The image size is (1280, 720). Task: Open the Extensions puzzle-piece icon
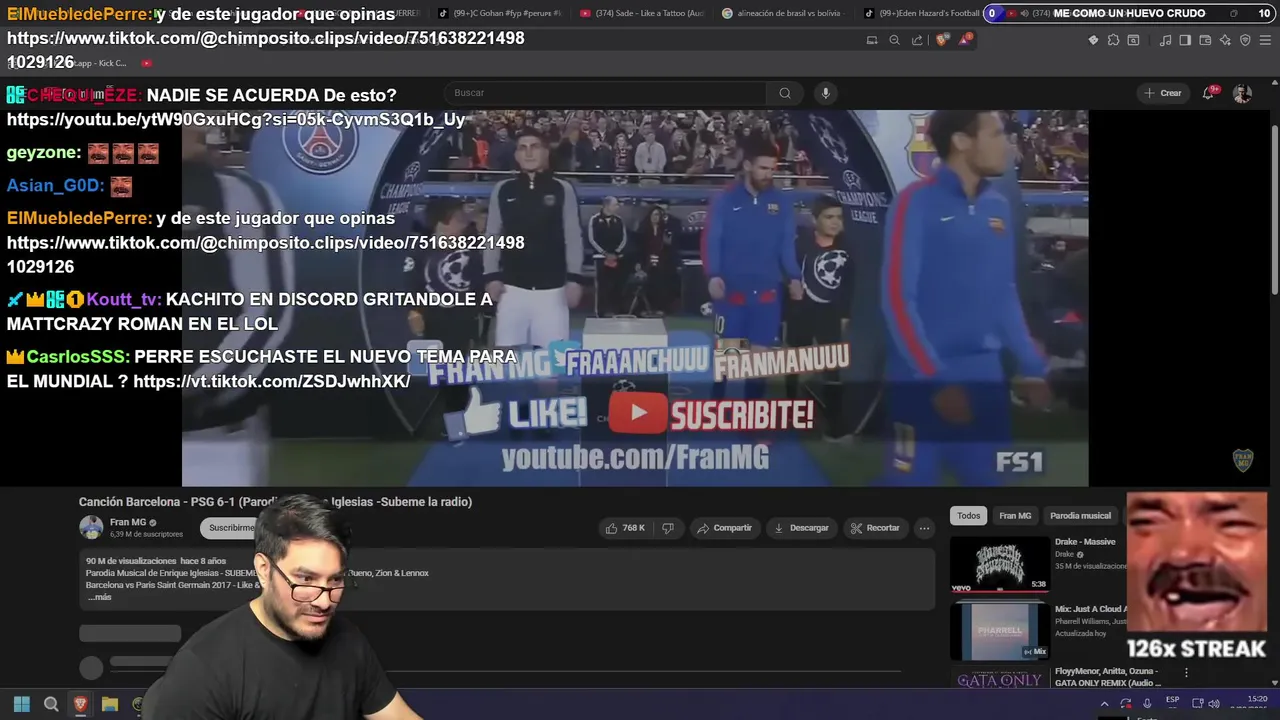(x=1113, y=40)
